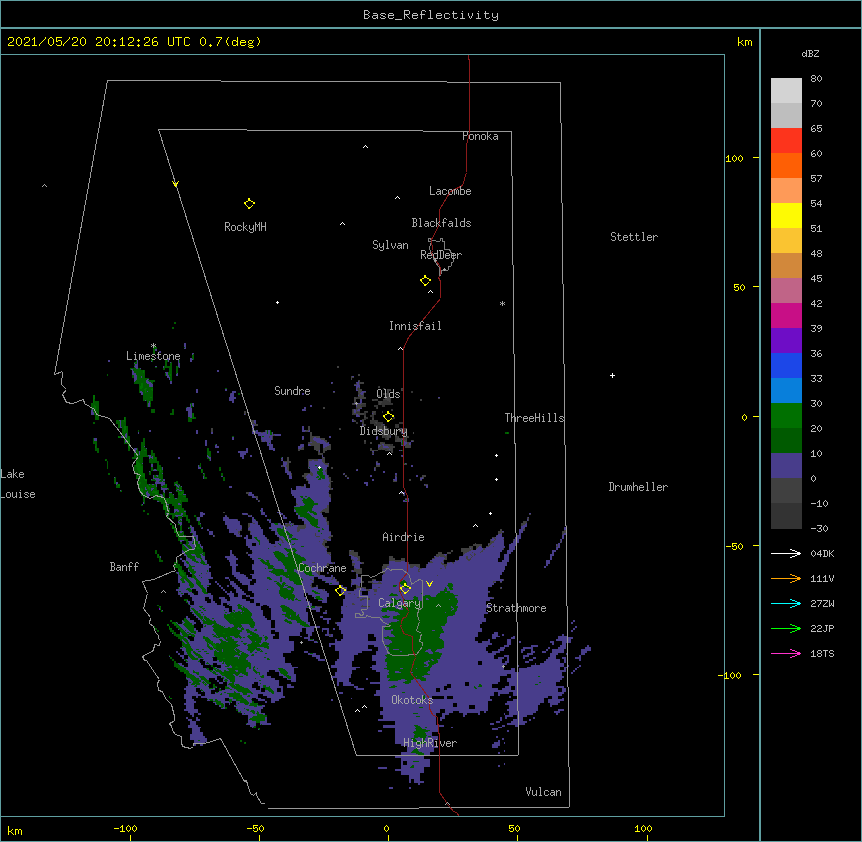
Task: Select the Olds map label
Action: 388,394
